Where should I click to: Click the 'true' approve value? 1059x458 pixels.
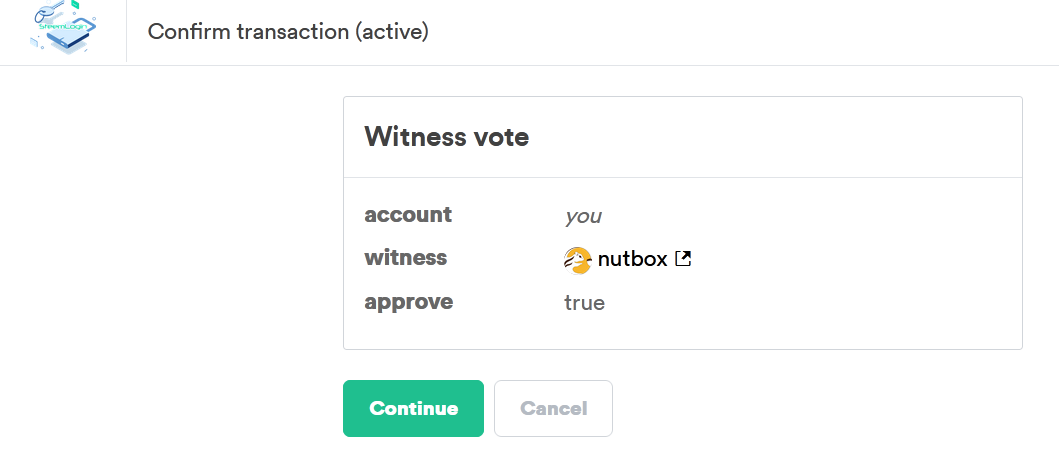(x=584, y=302)
